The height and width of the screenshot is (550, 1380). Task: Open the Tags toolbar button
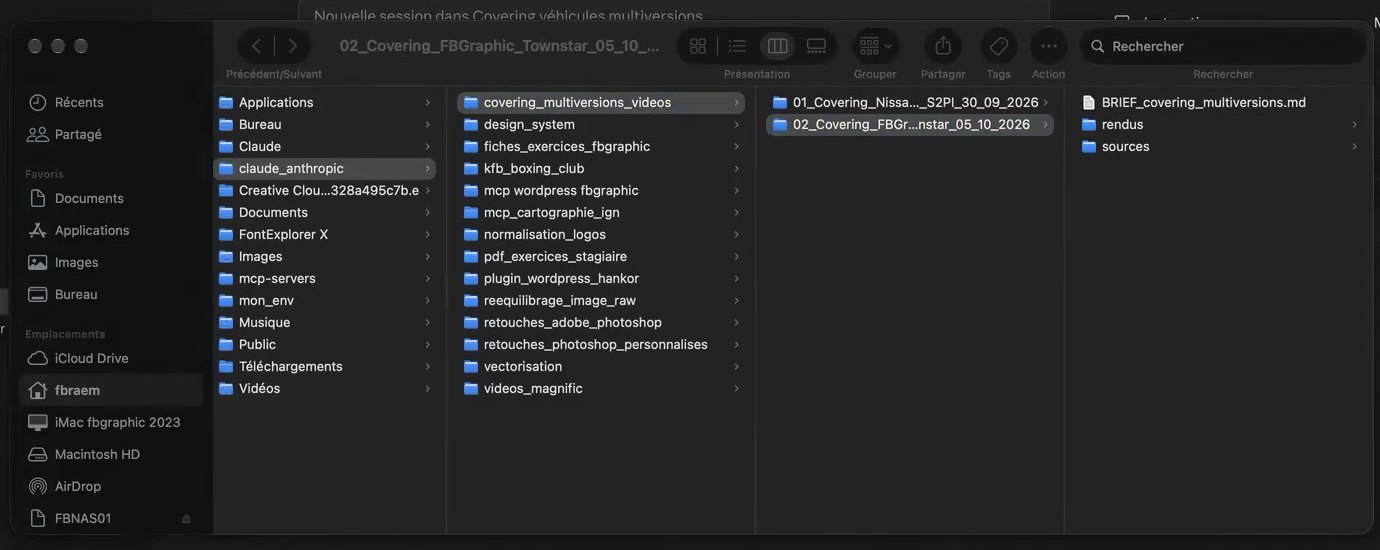click(x=998, y=46)
